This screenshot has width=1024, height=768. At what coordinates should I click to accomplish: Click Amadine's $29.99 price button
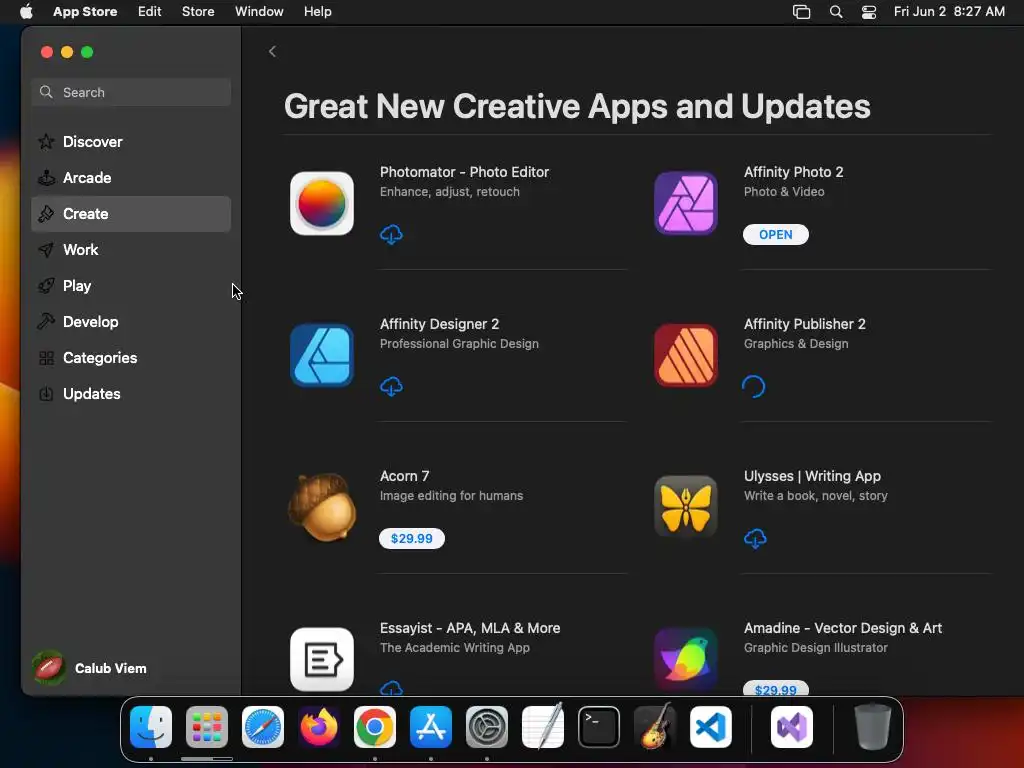coord(775,689)
